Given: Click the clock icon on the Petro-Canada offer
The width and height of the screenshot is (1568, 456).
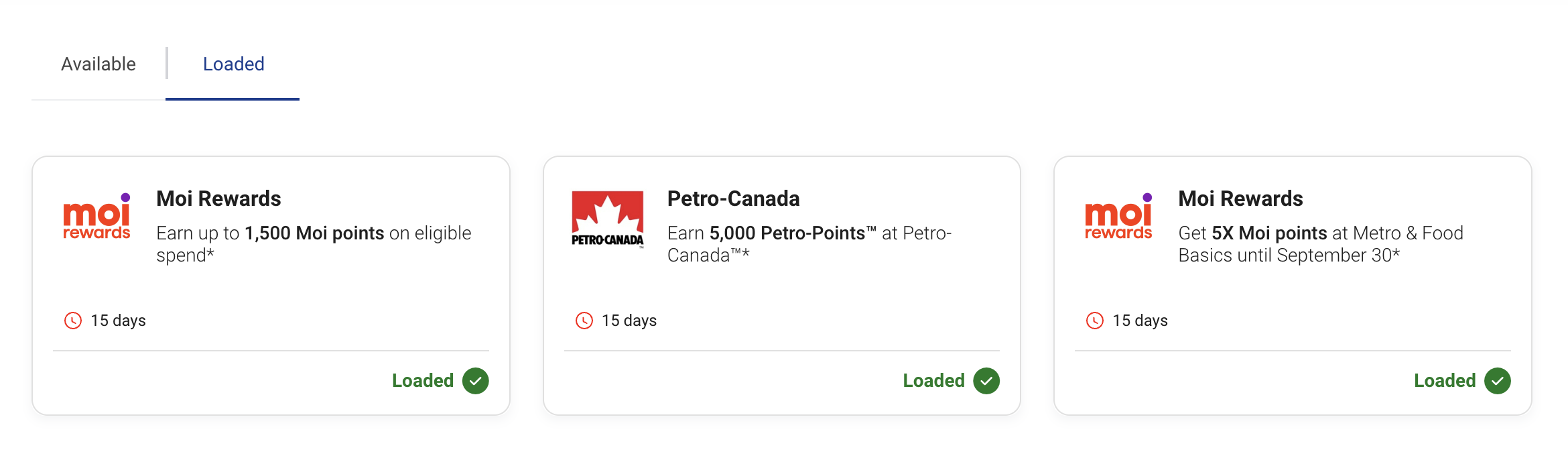Looking at the screenshot, I should [x=584, y=321].
